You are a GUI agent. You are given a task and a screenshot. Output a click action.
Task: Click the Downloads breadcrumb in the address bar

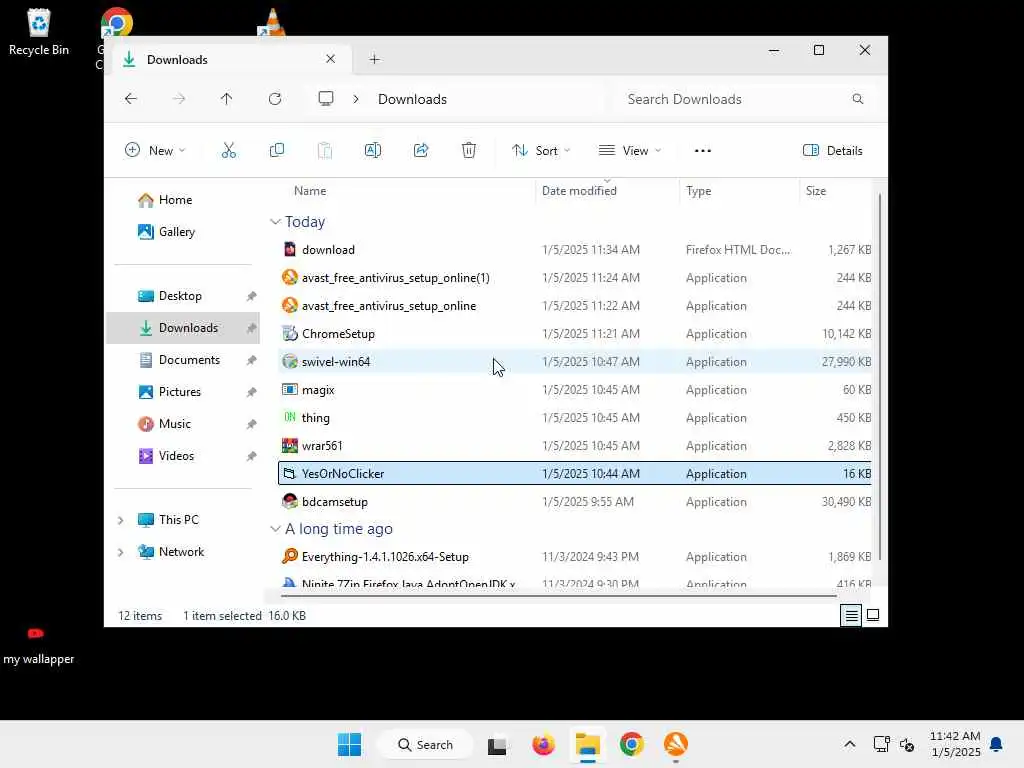point(412,99)
